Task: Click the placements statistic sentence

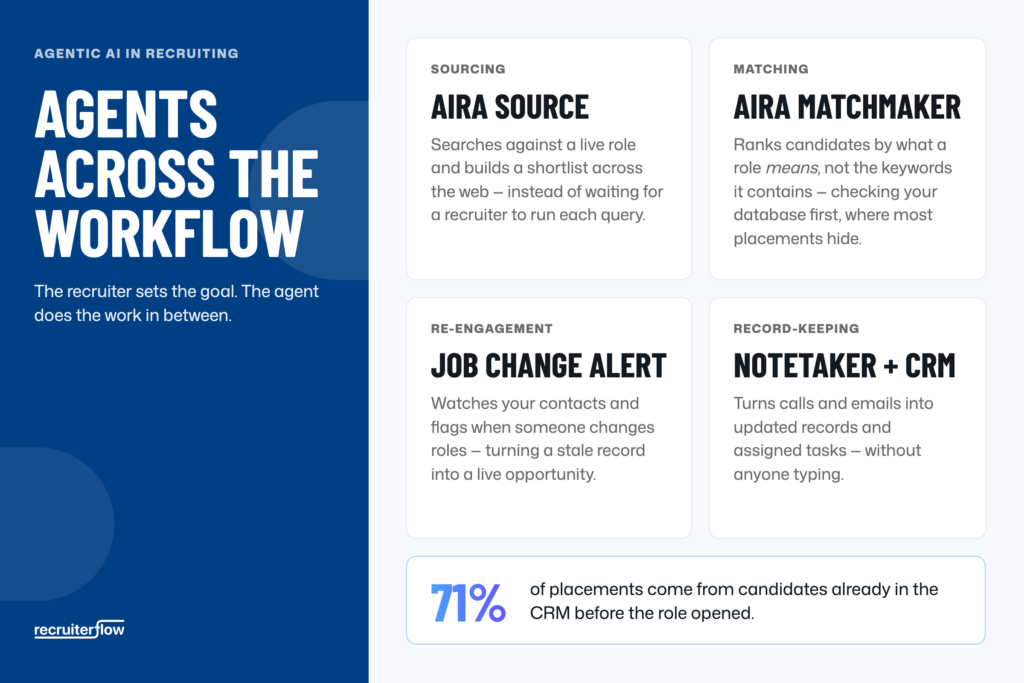Action: [x=734, y=601]
